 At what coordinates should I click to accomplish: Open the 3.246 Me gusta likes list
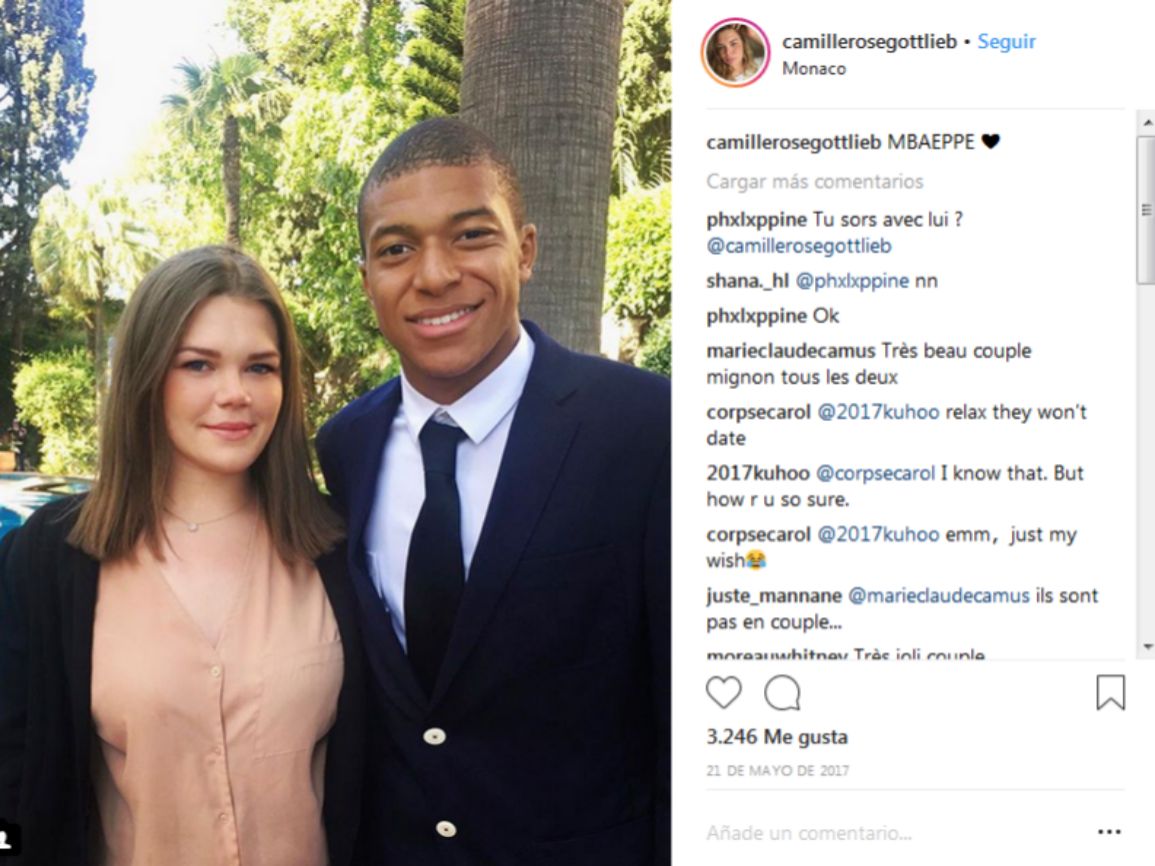(777, 737)
